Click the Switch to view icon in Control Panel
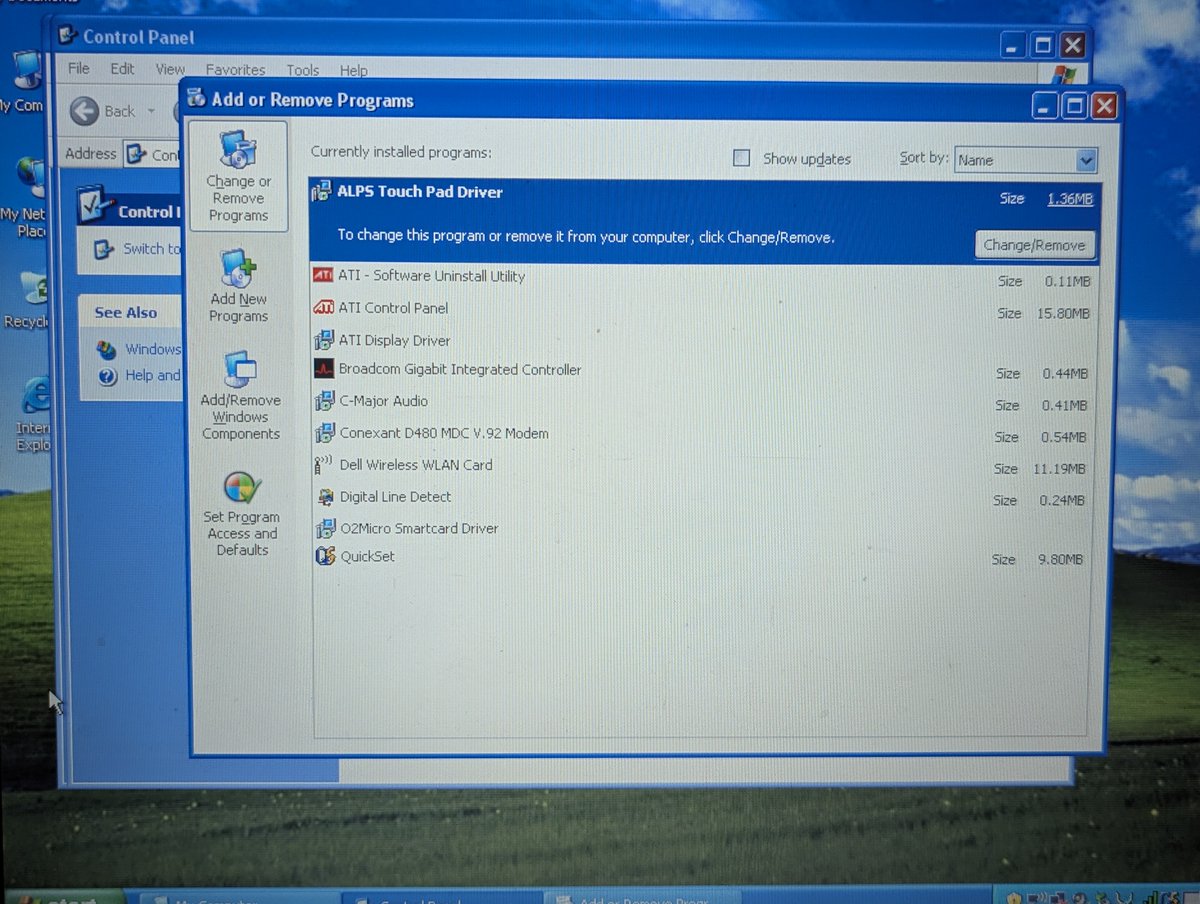This screenshot has width=1200, height=904. [104, 249]
